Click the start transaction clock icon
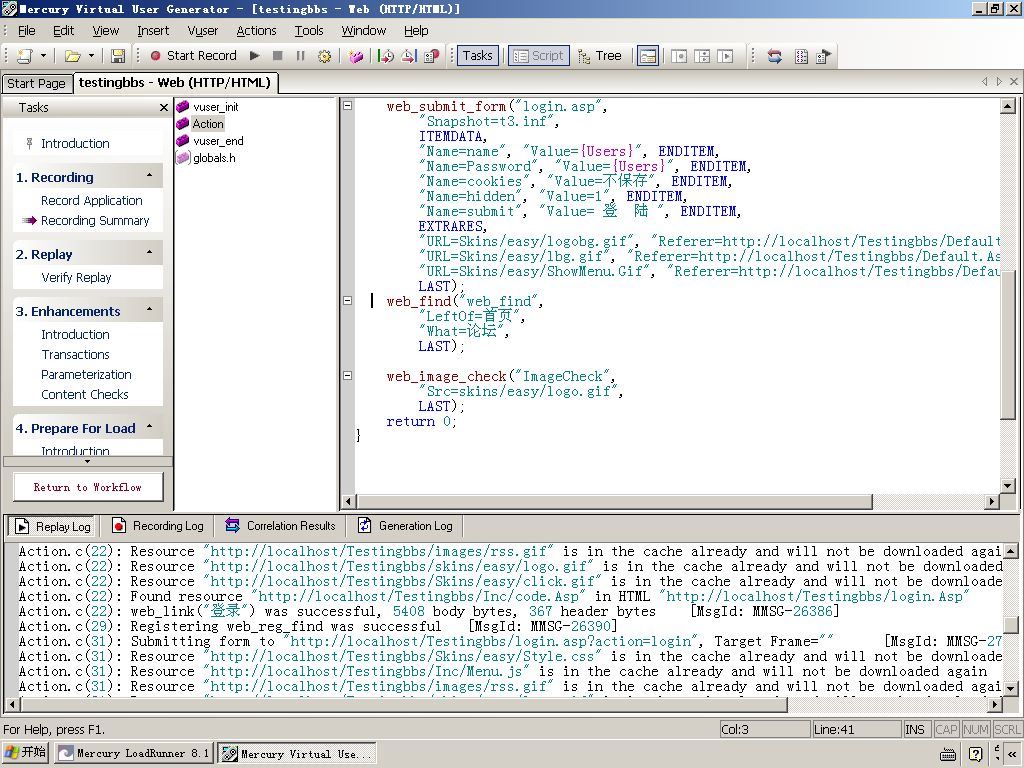This screenshot has width=1024, height=768. (386, 56)
